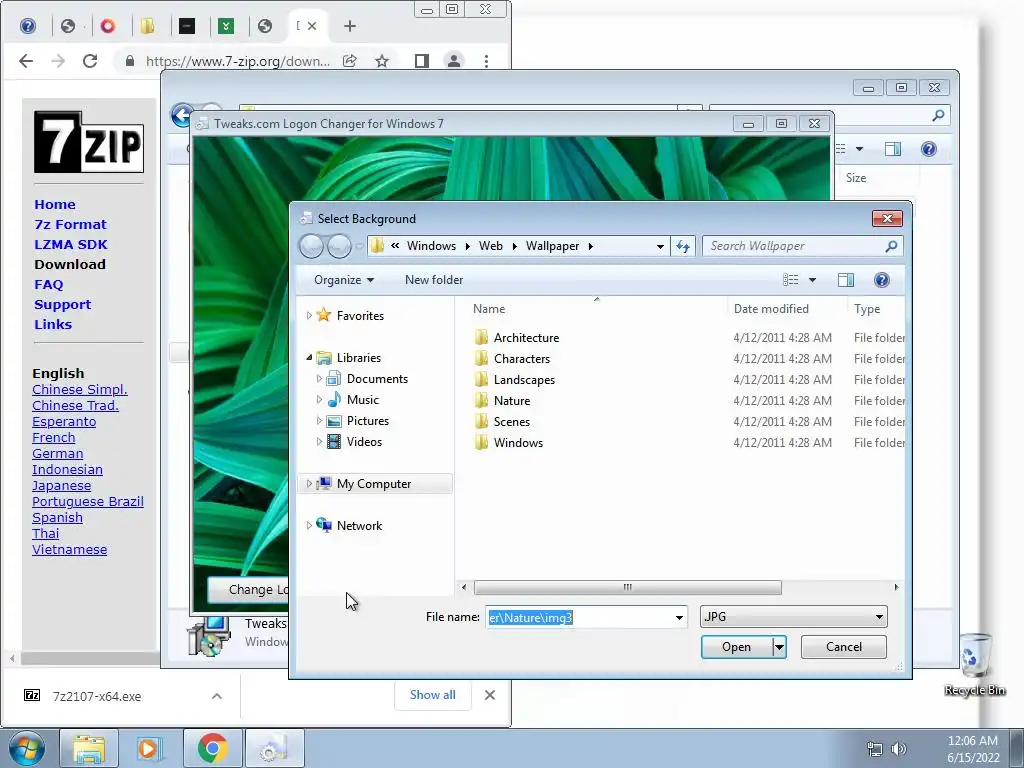Open the LZMA SDK link
This screenshot has height=768, width=1024.
pos(71,245)
